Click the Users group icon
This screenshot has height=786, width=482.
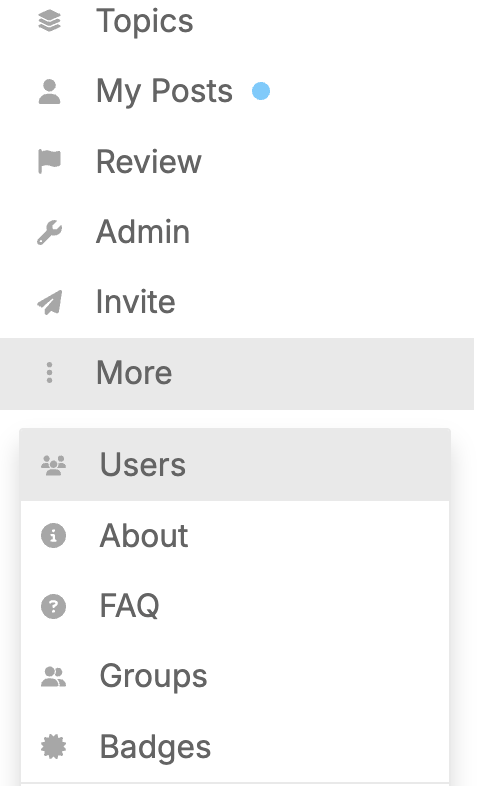tap(53, 465)
